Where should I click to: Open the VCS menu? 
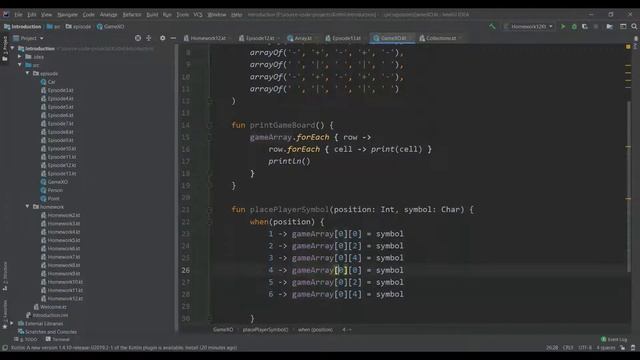click(x=198, y=15)
